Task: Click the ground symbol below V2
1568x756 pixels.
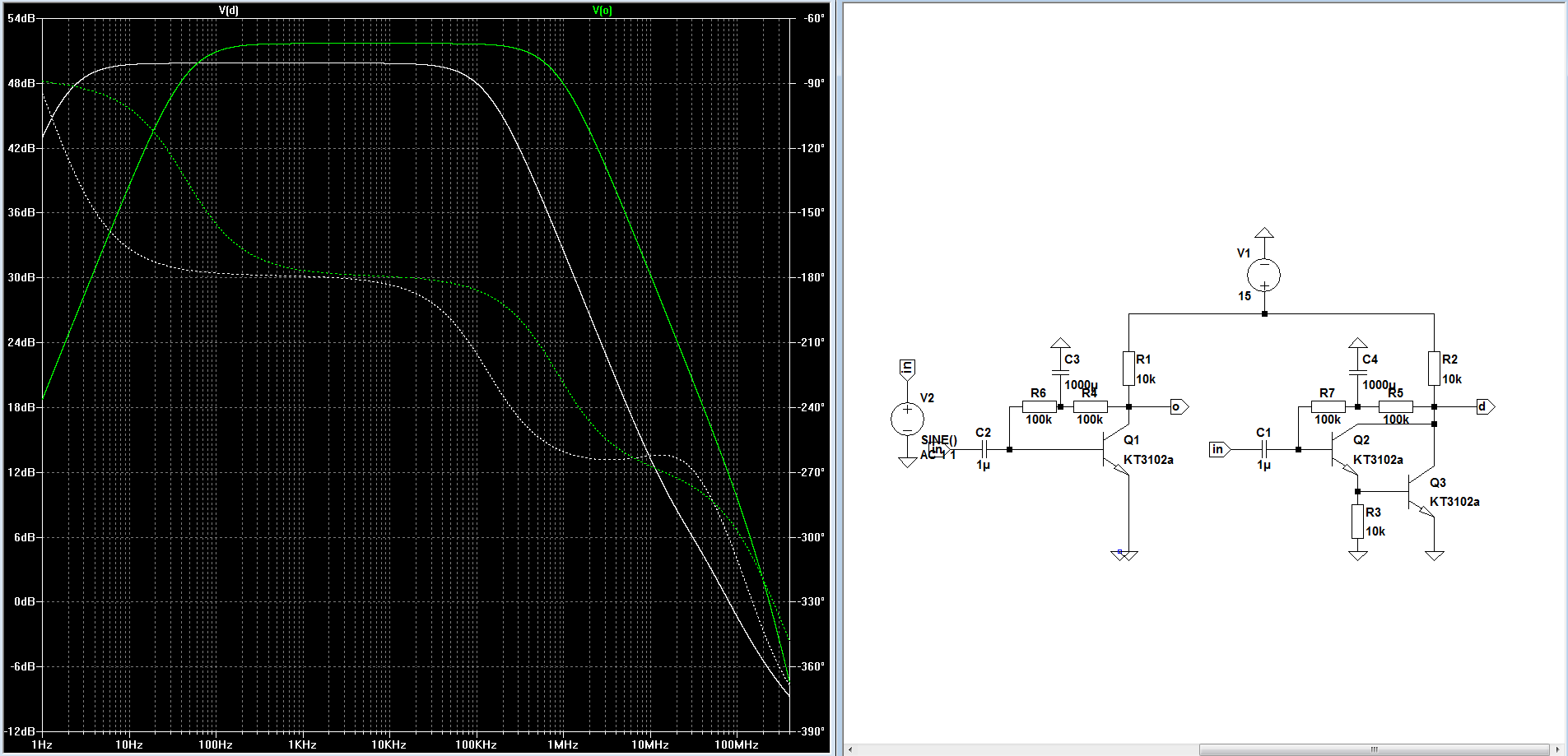Action: (x=907, y=462)
